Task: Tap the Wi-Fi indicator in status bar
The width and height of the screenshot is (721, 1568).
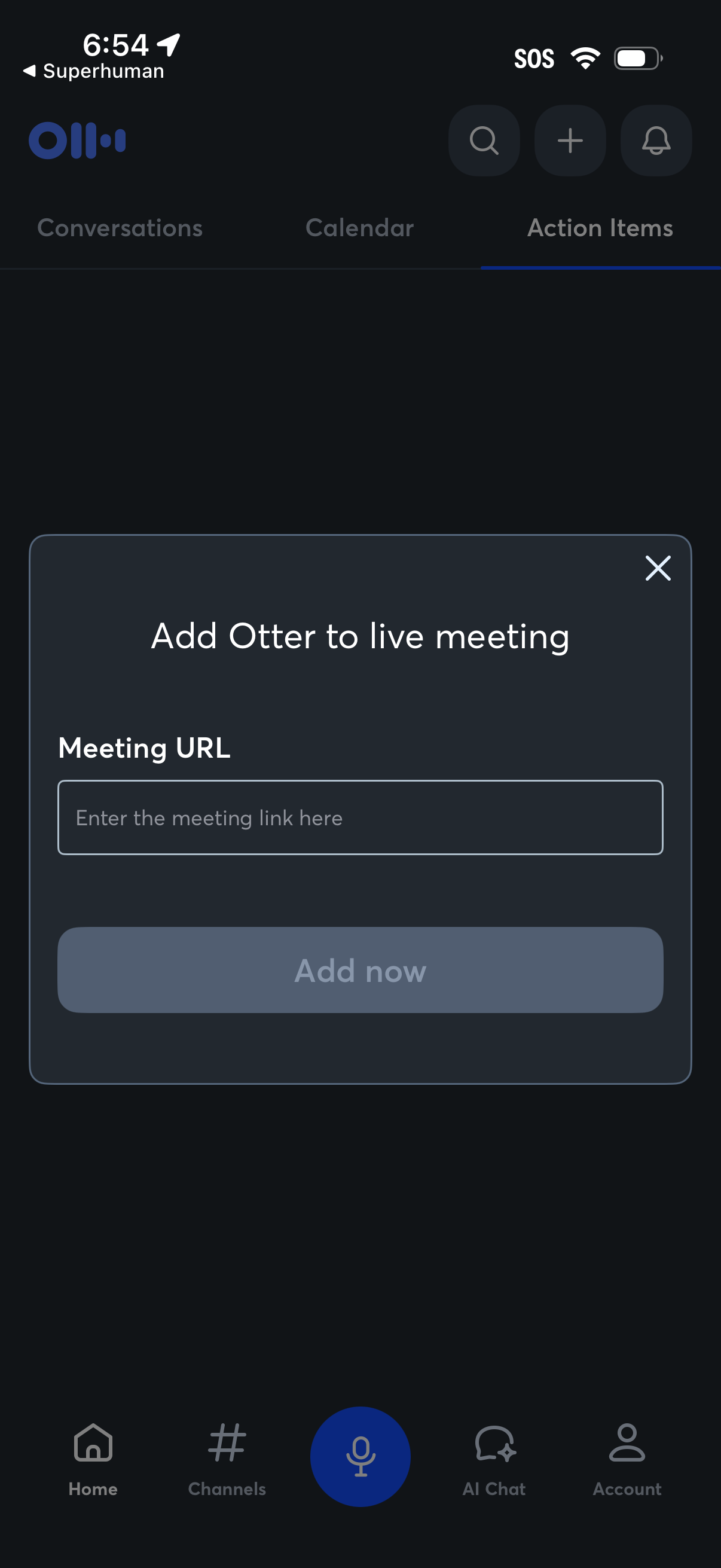Action: tap(583, 57)
